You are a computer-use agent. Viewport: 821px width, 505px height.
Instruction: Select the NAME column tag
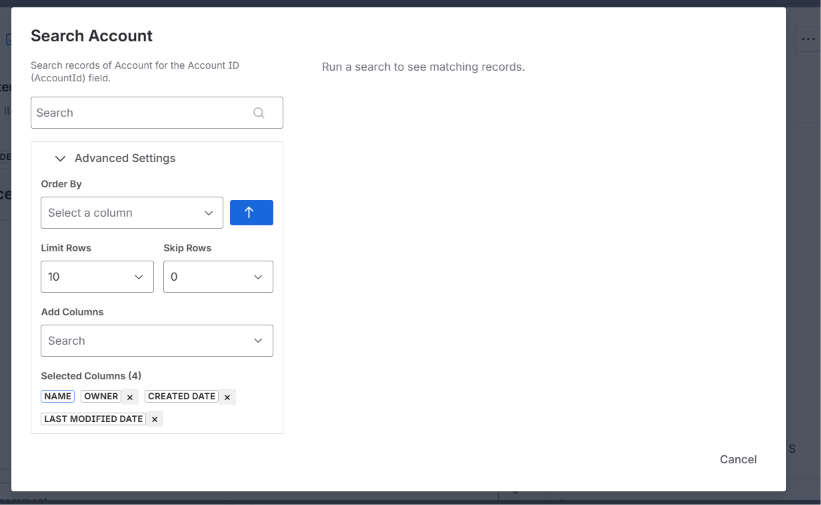click(58, 397)
